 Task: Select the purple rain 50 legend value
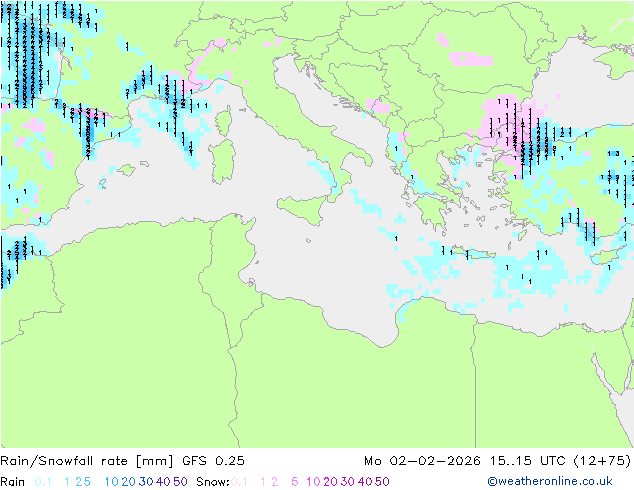pyautogui.click(x=180, y=482)
